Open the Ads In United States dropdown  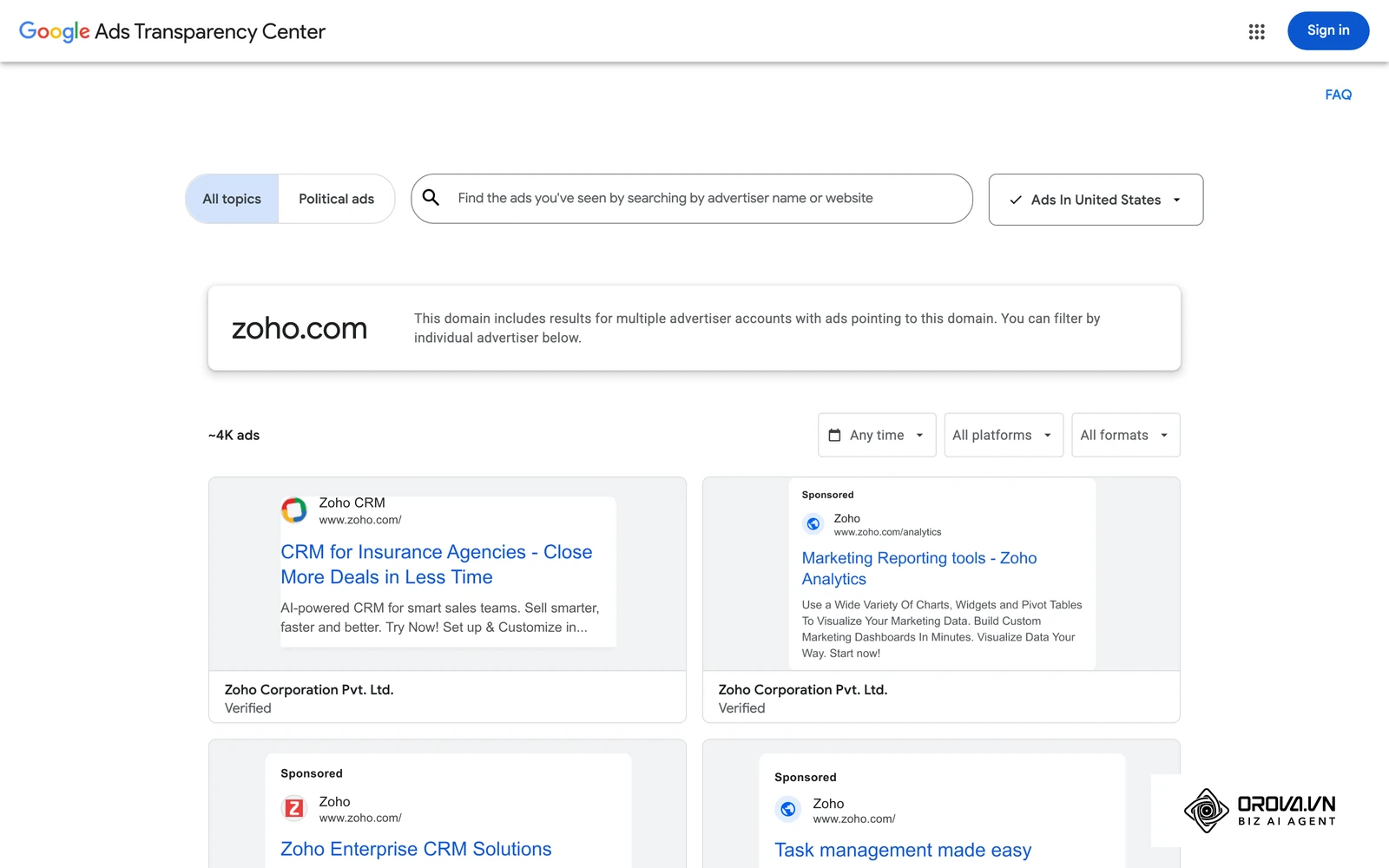point(1096,200)
